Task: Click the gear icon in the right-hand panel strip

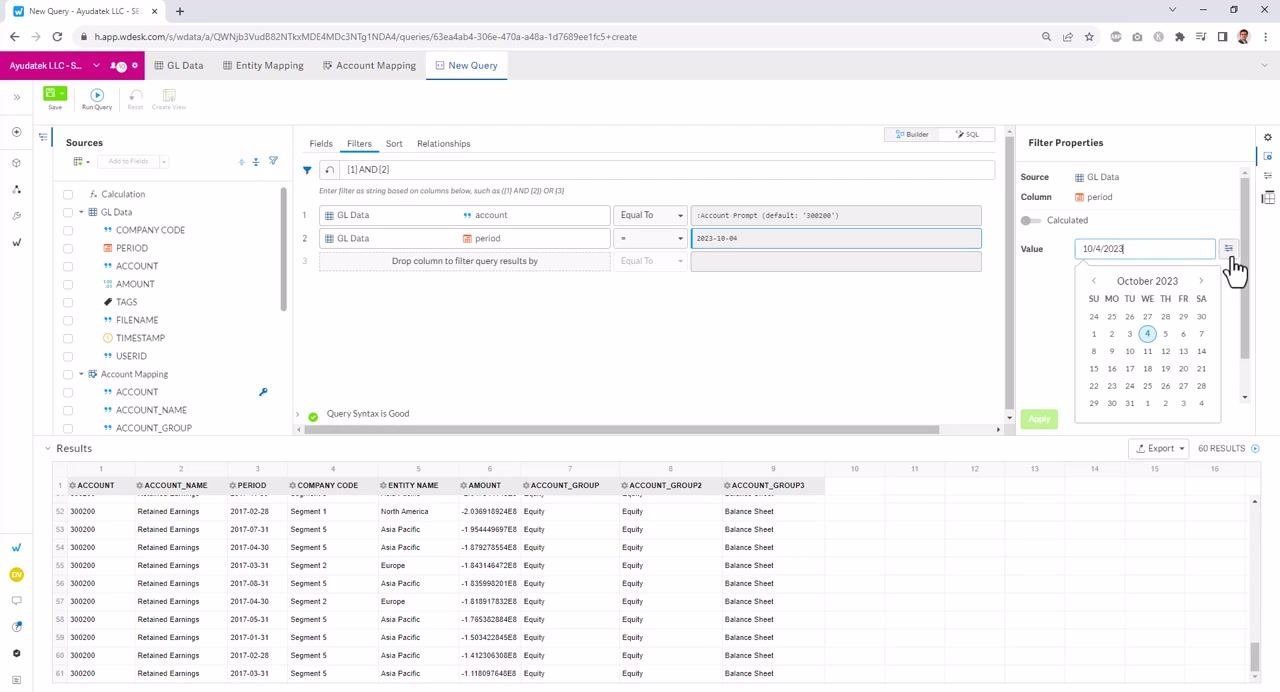Action: (x=1268, y=137)
